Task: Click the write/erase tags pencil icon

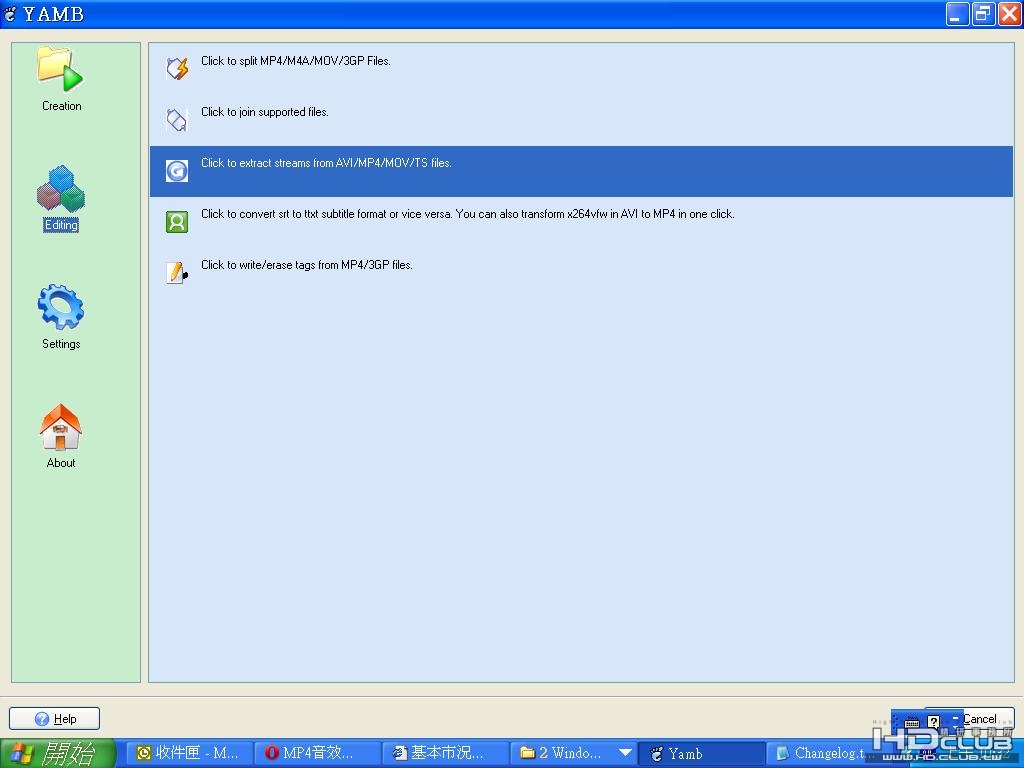Action: click(177, 272)
